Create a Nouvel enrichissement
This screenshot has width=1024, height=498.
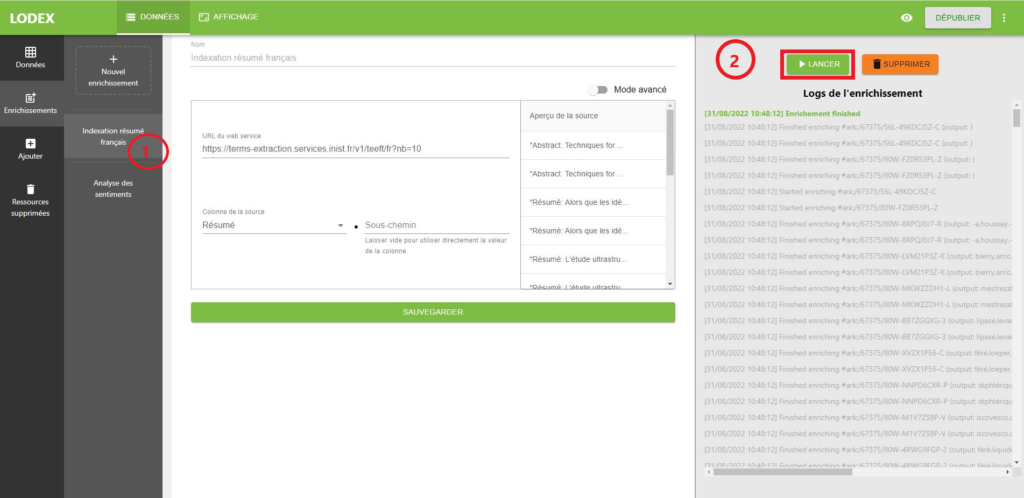(x=113, y=70)
